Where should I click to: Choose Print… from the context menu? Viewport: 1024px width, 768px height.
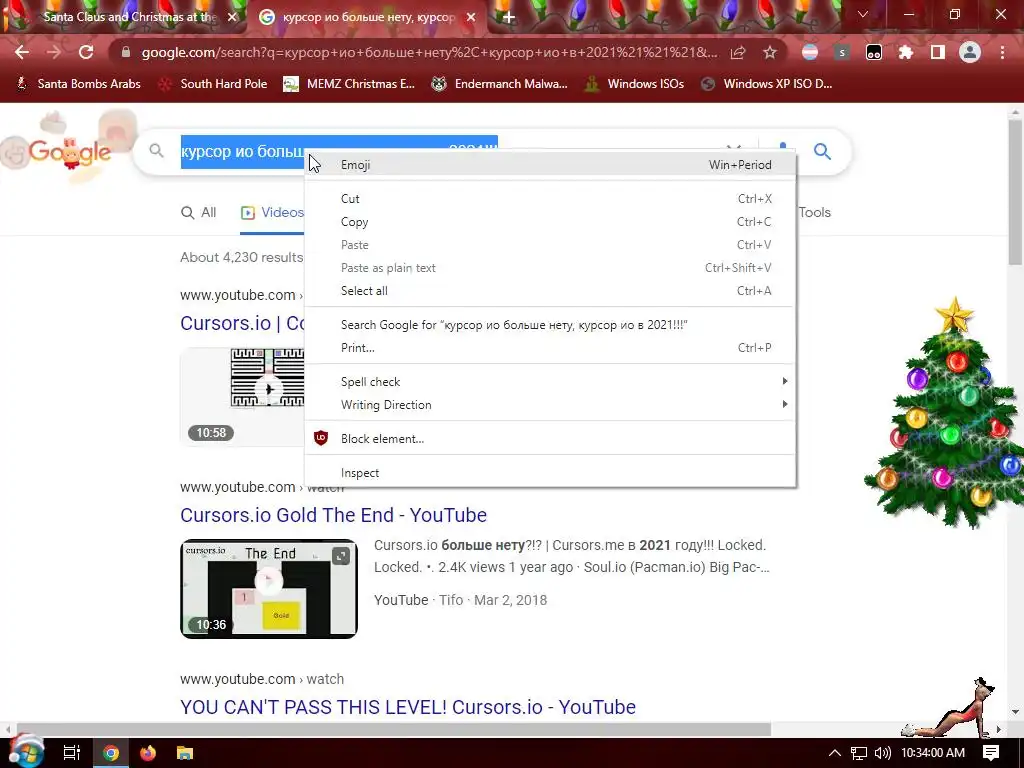click(550, 348)
